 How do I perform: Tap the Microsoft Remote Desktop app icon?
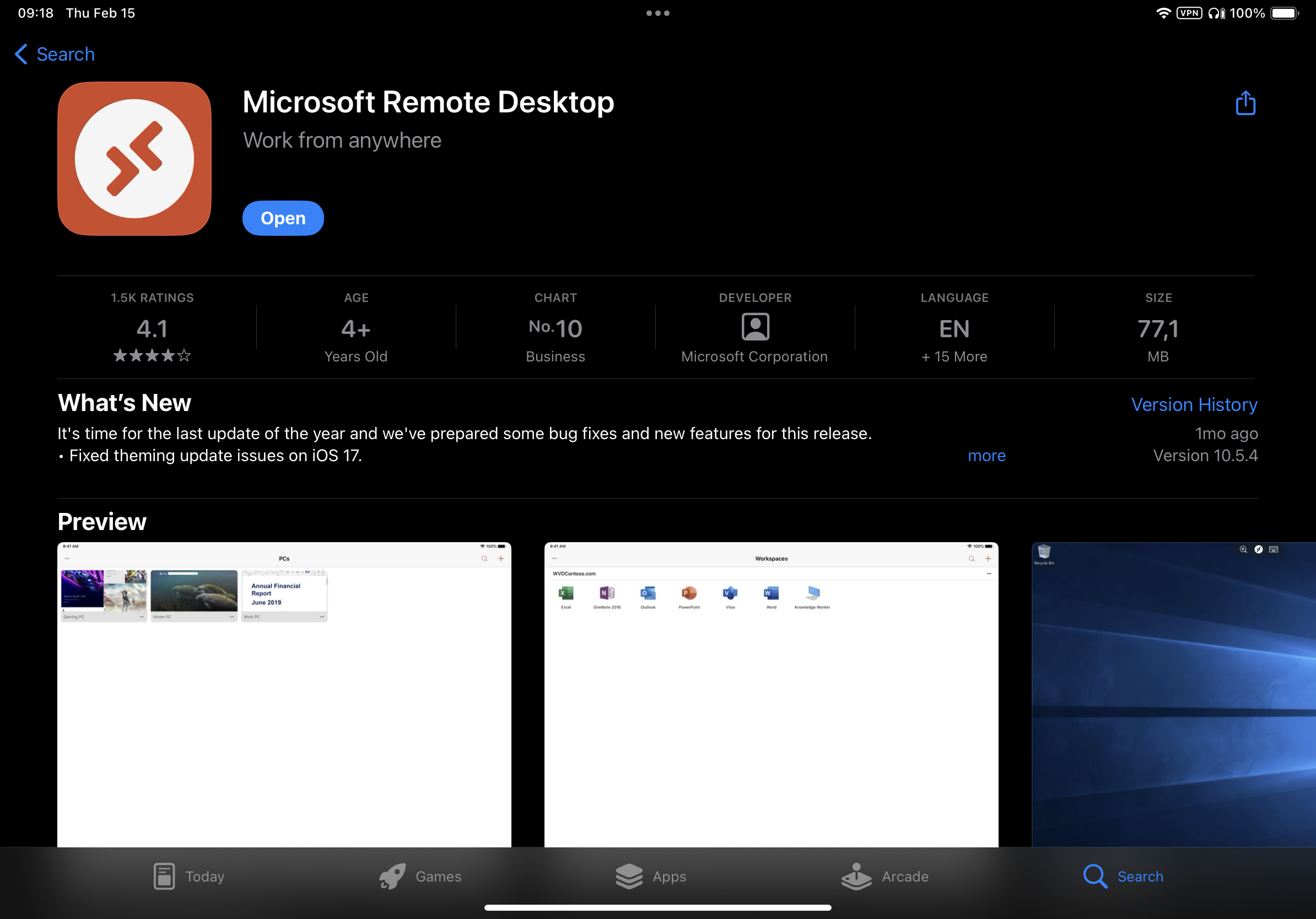coord(134,159)
